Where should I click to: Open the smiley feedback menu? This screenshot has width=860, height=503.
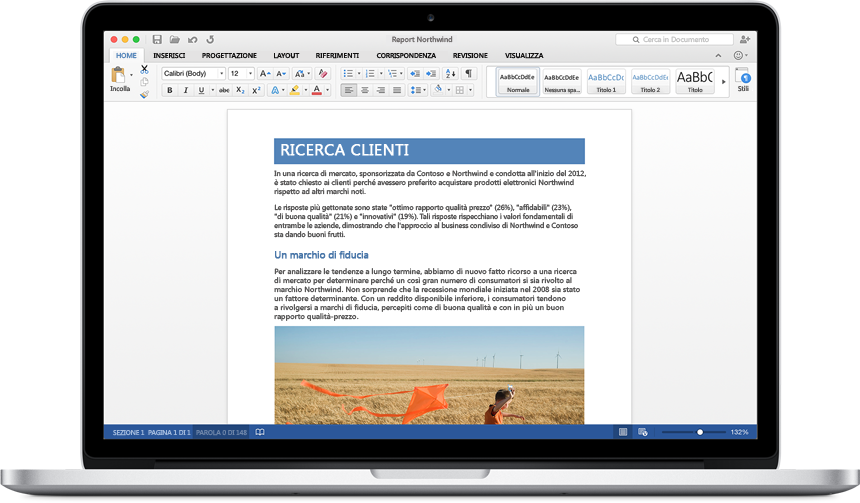coord(740,55)
